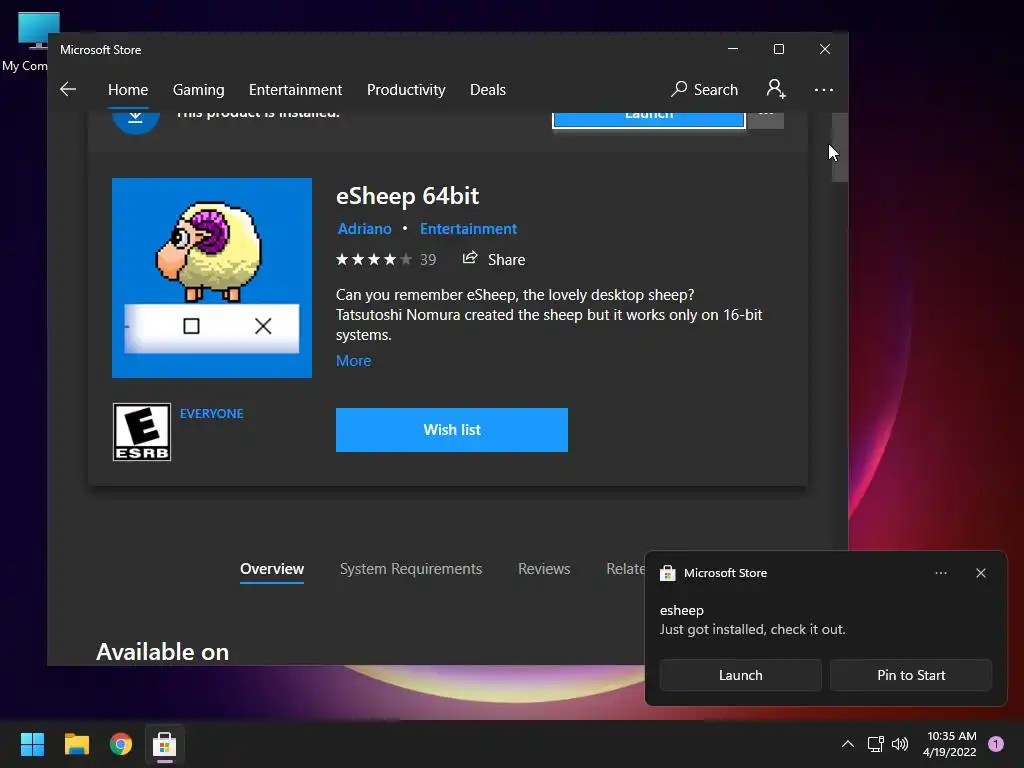Show hidden system tray icons

click(x=848, y=744)
